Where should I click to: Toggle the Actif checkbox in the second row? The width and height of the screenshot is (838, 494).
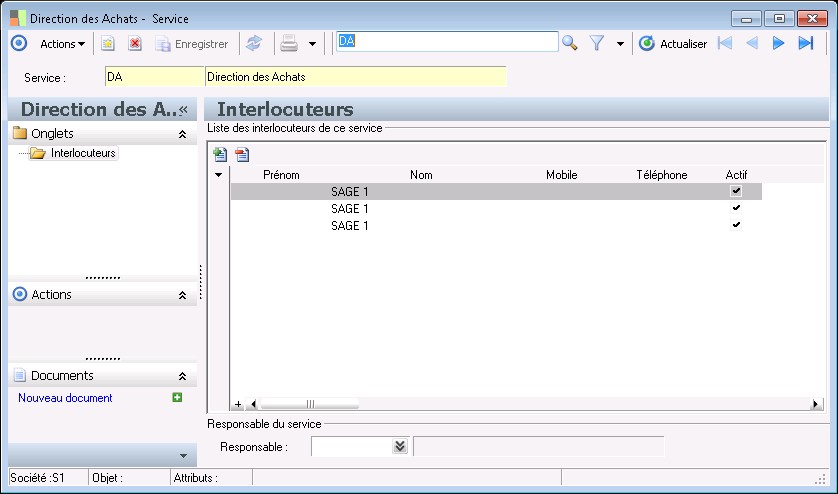point(736,207)
